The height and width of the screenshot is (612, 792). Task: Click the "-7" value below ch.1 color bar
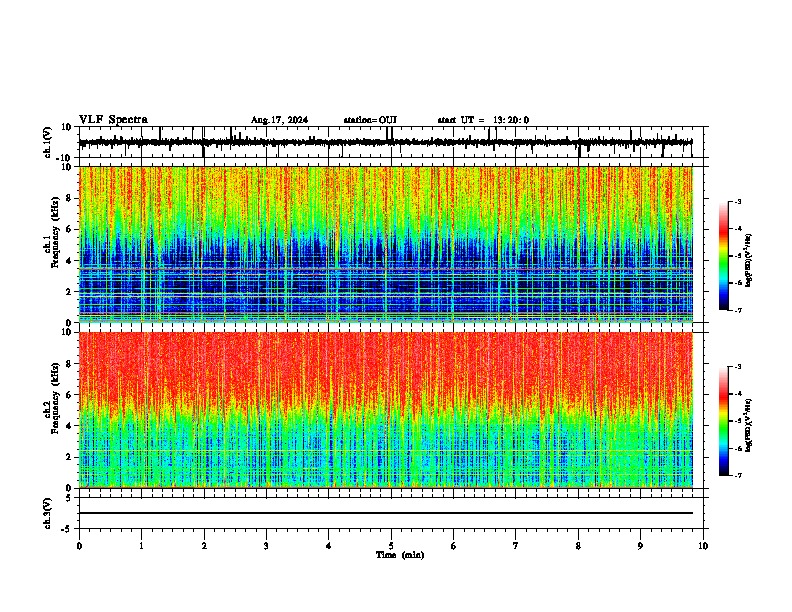[x=737, y=310]
